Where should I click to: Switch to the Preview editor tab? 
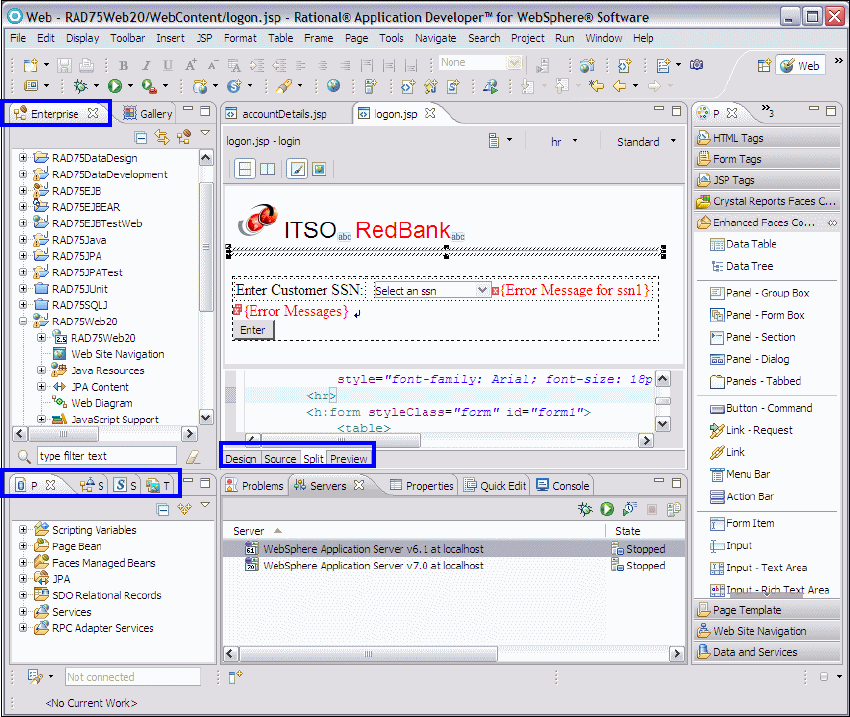pos(349,459)
